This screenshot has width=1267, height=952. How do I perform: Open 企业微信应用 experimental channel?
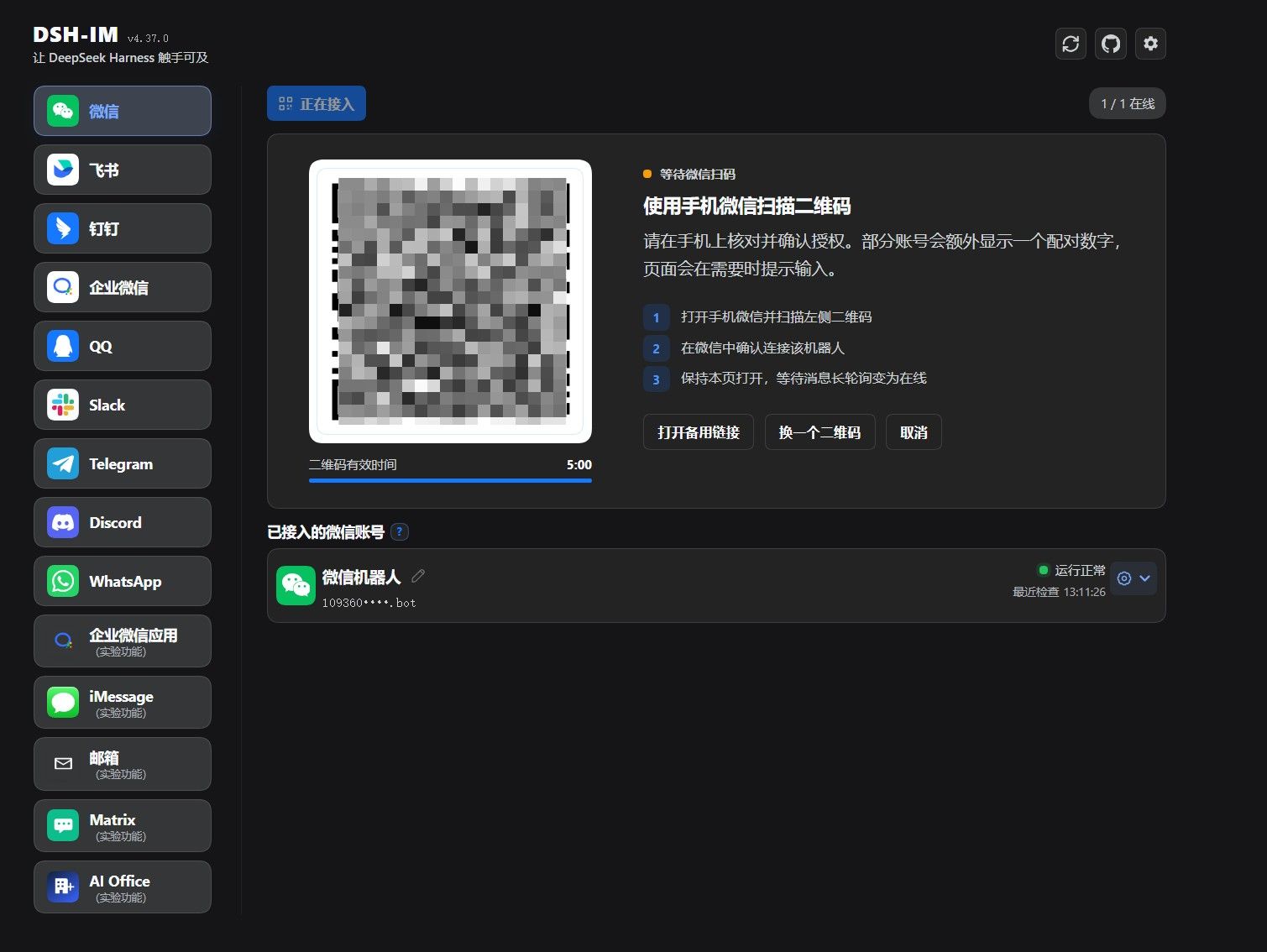(x=123, y=641)
